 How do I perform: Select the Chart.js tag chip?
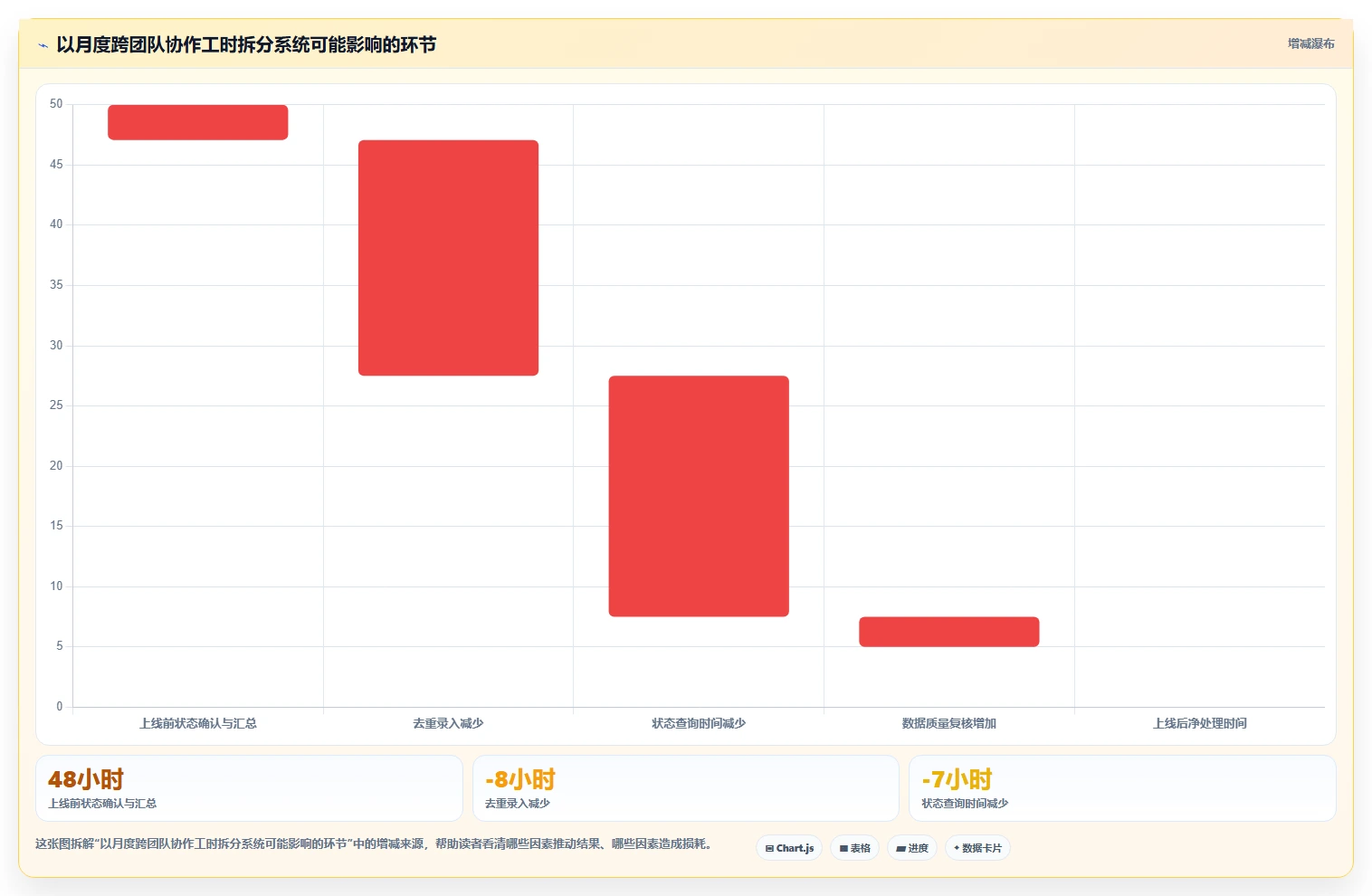pyautogui.click(x=789, y=848)
